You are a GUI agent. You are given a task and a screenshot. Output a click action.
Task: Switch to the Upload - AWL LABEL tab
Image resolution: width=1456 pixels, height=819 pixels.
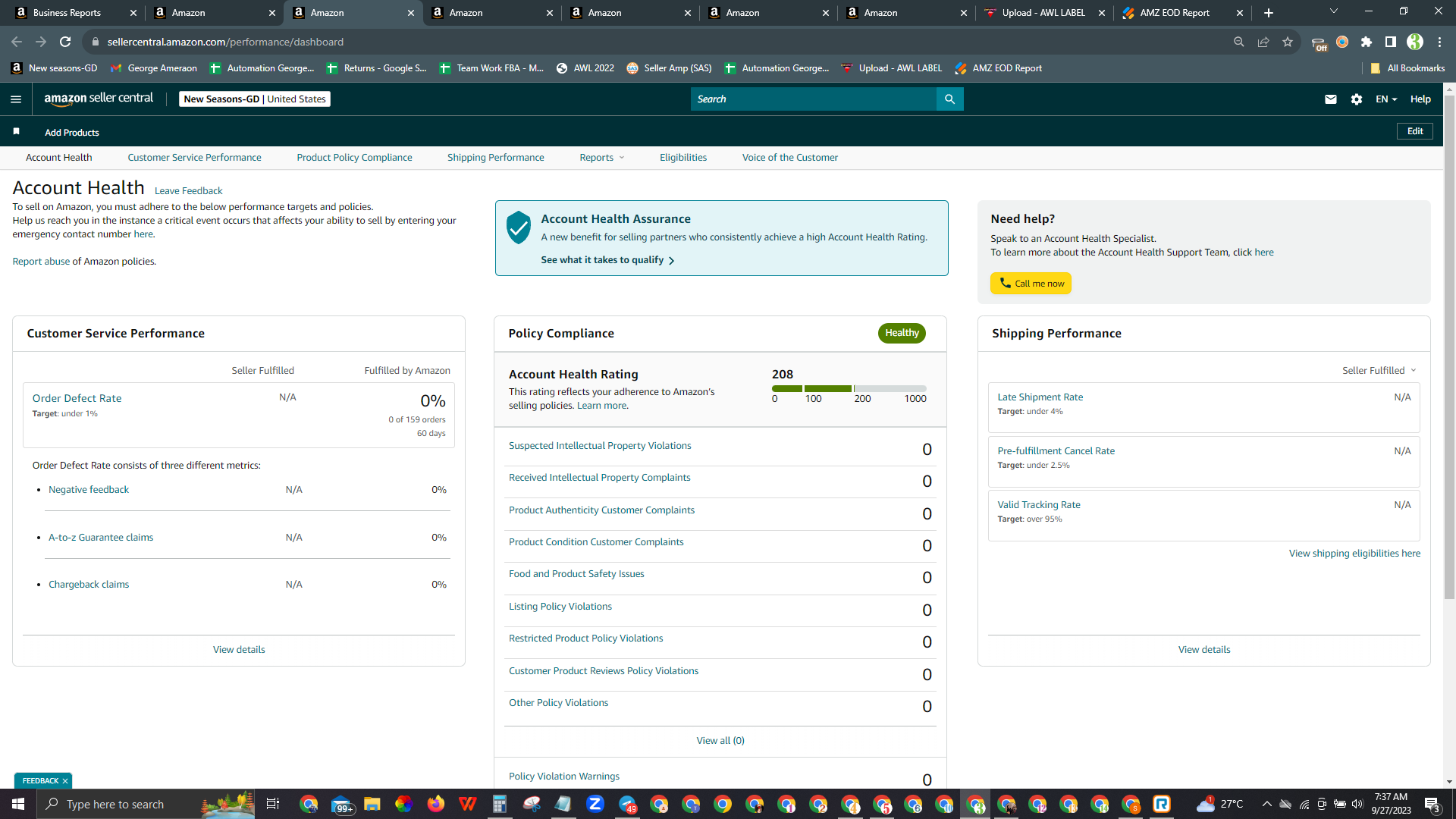(x=1044, y=13)
